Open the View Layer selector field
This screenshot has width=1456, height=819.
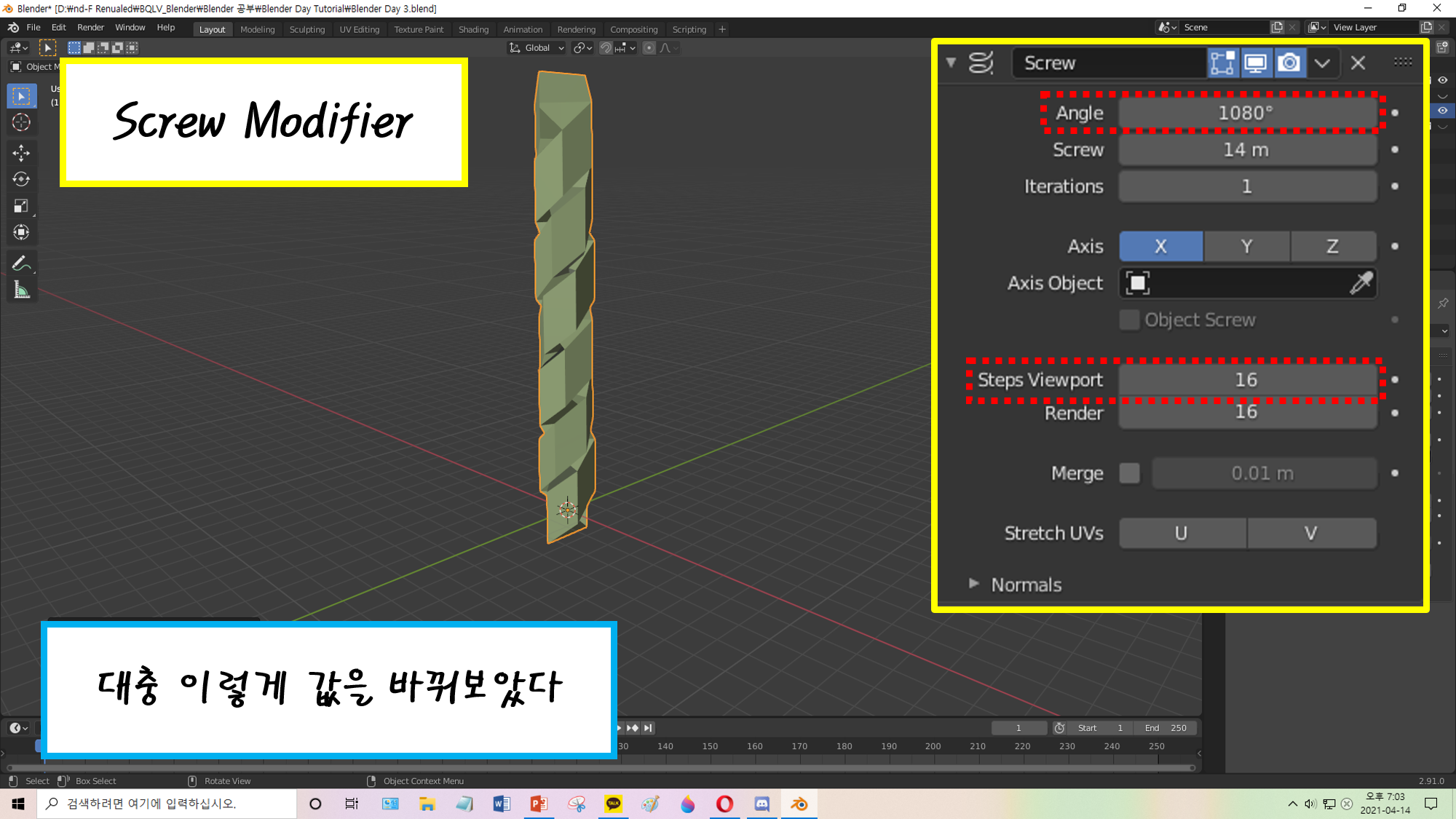[x=1374, y=28]
